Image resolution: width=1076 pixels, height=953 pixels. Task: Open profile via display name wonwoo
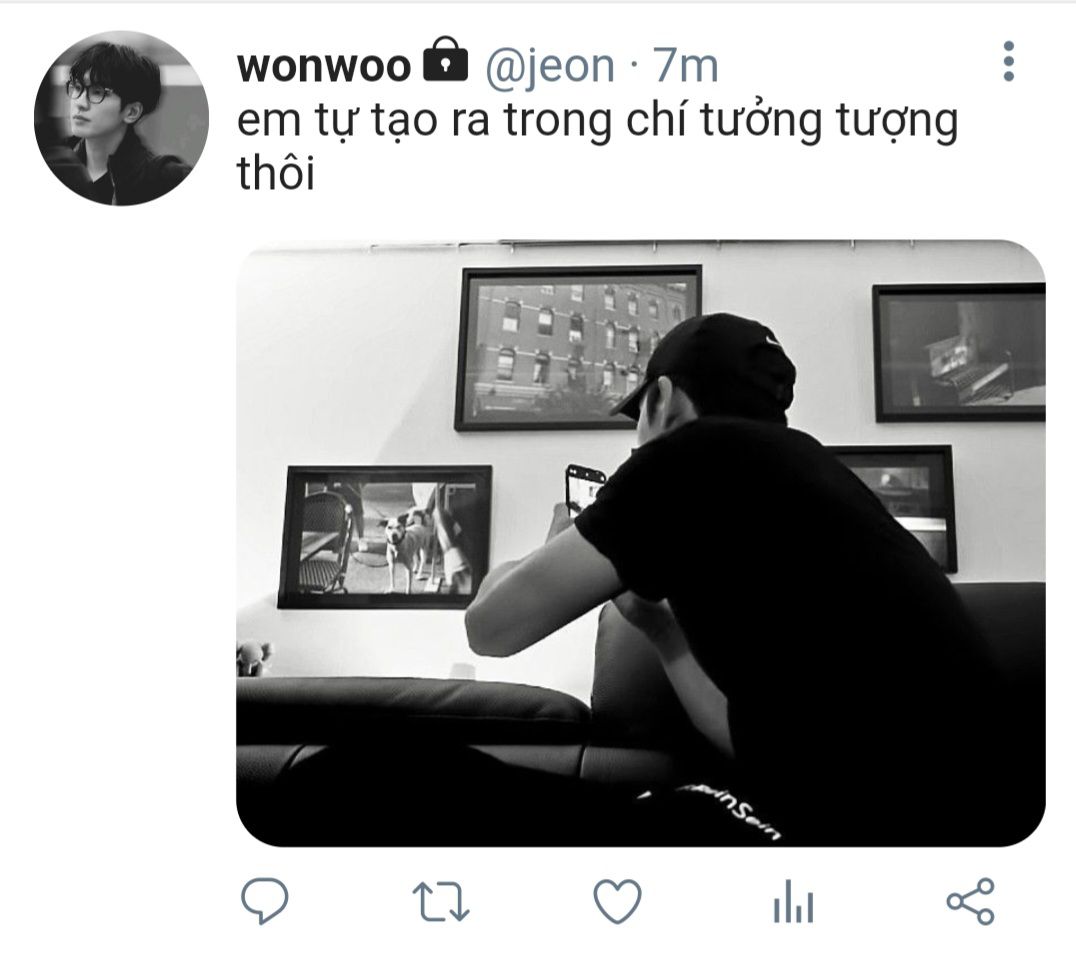[323, 67]
